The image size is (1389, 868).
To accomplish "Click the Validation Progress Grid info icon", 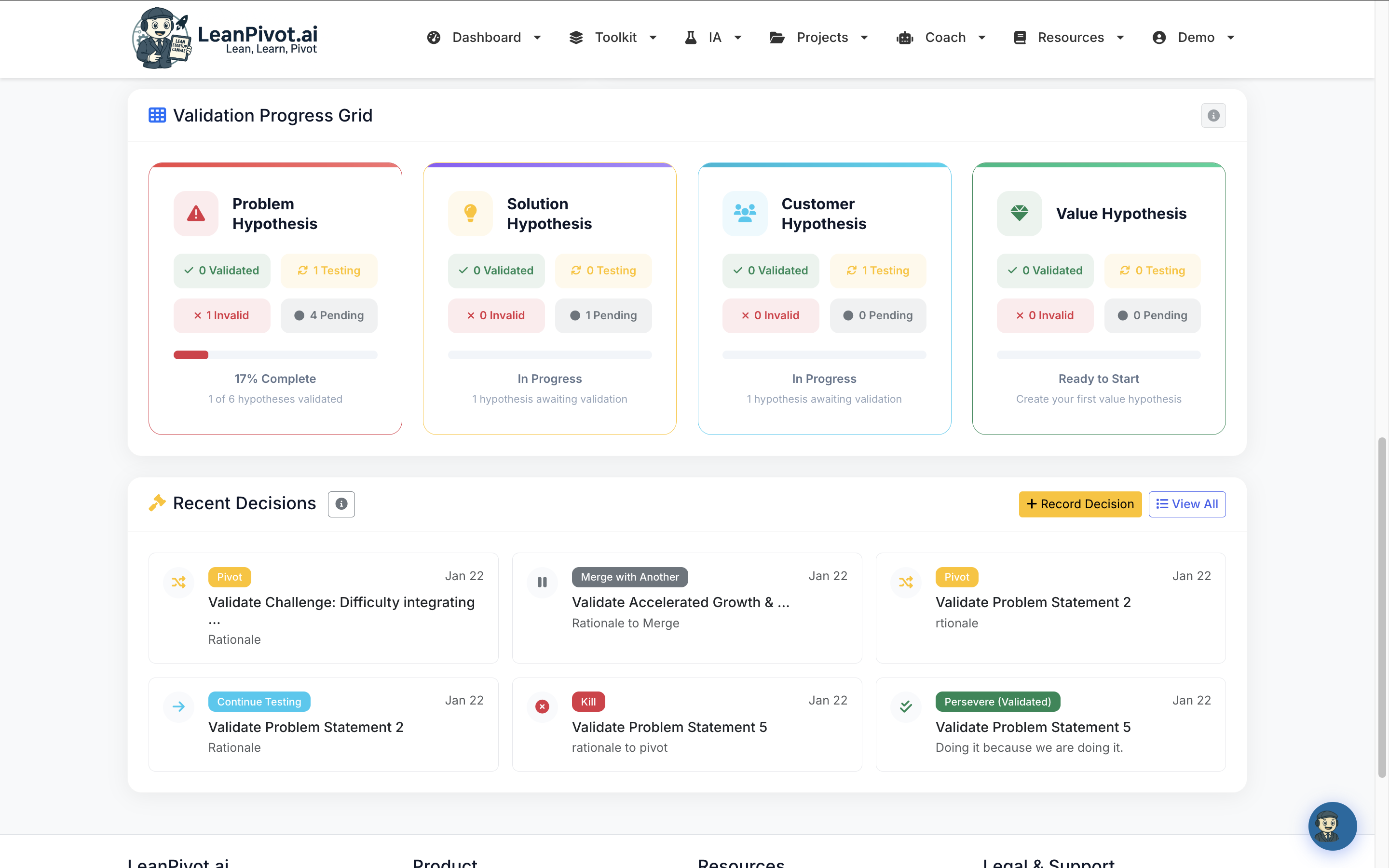I will [1213, 115].
